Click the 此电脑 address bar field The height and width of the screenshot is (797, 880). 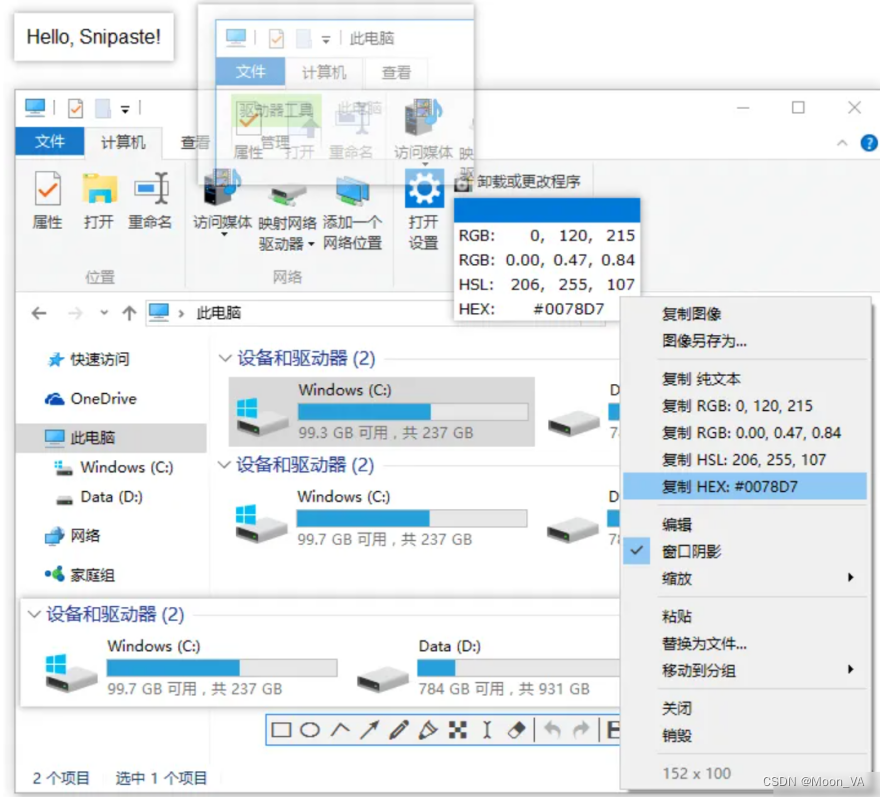[300, 313]
